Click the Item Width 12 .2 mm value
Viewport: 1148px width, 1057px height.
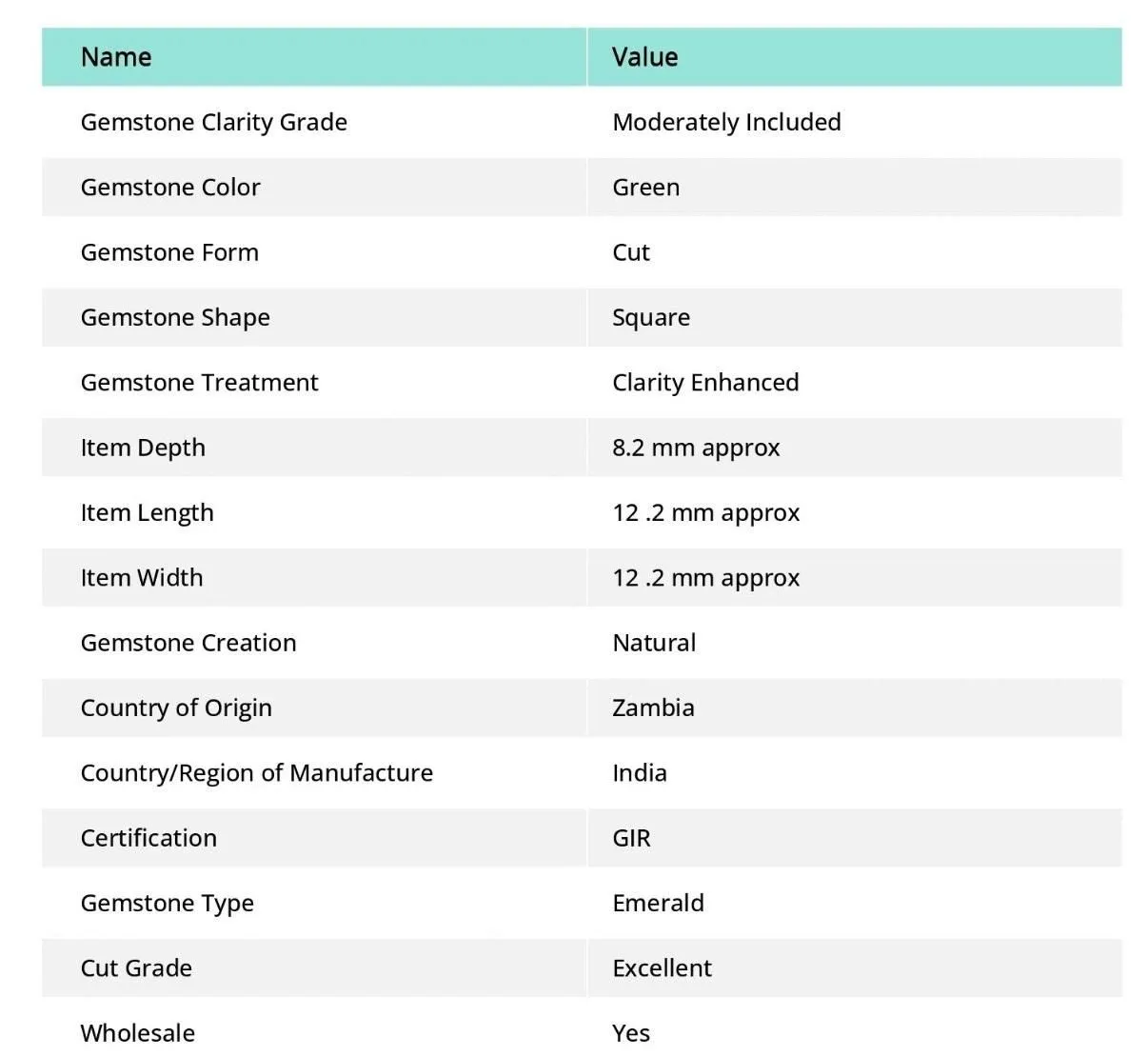pos(705,578)
